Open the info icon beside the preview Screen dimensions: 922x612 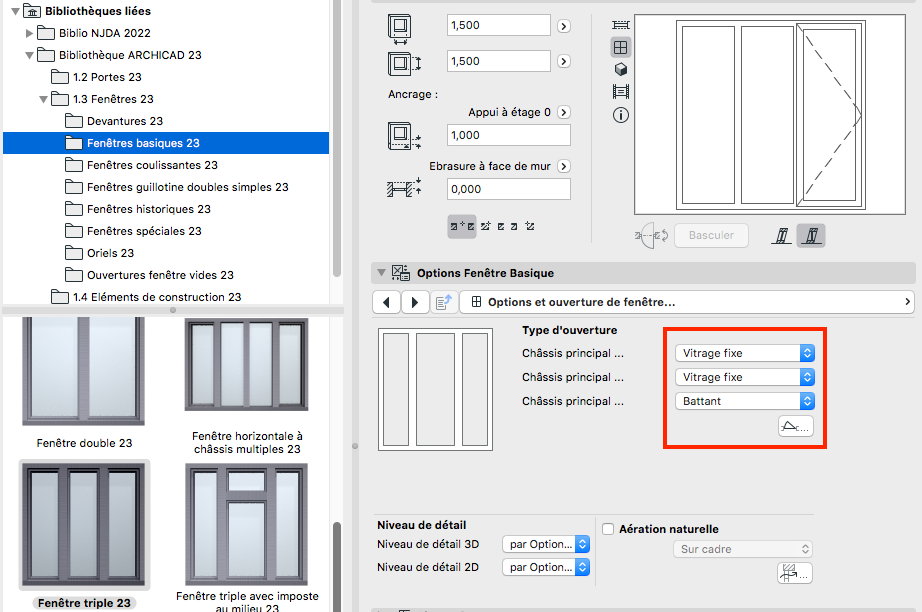pyautogui.click(x=620, y=115)
